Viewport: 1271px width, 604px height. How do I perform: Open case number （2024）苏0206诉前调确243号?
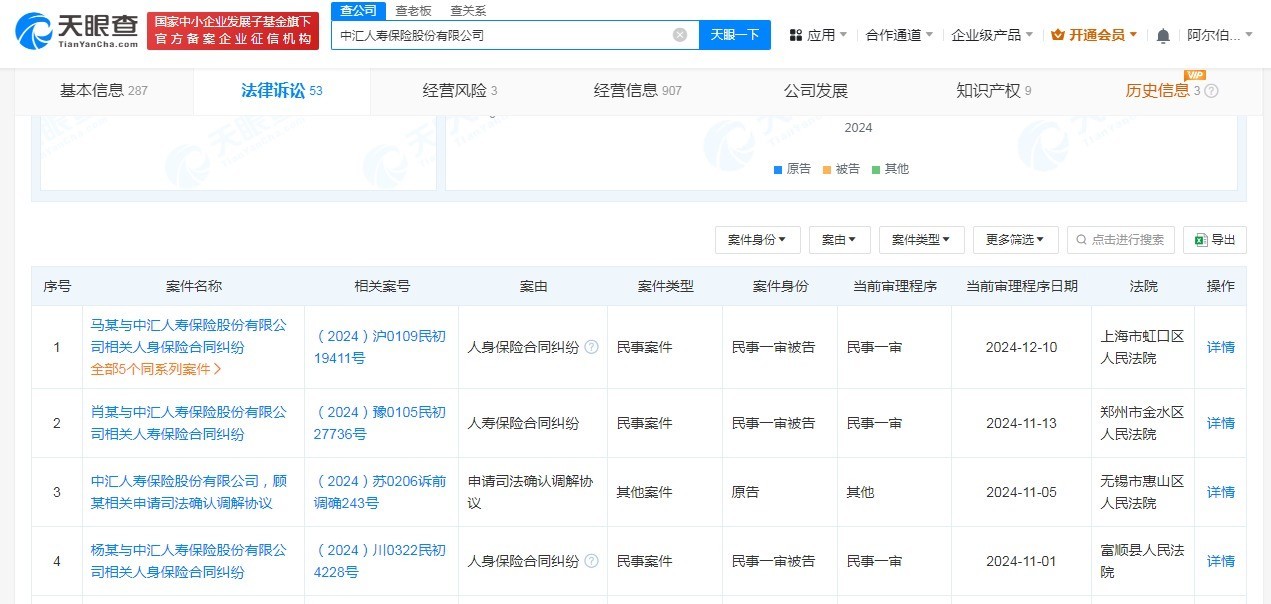click(x=380, y=492)
